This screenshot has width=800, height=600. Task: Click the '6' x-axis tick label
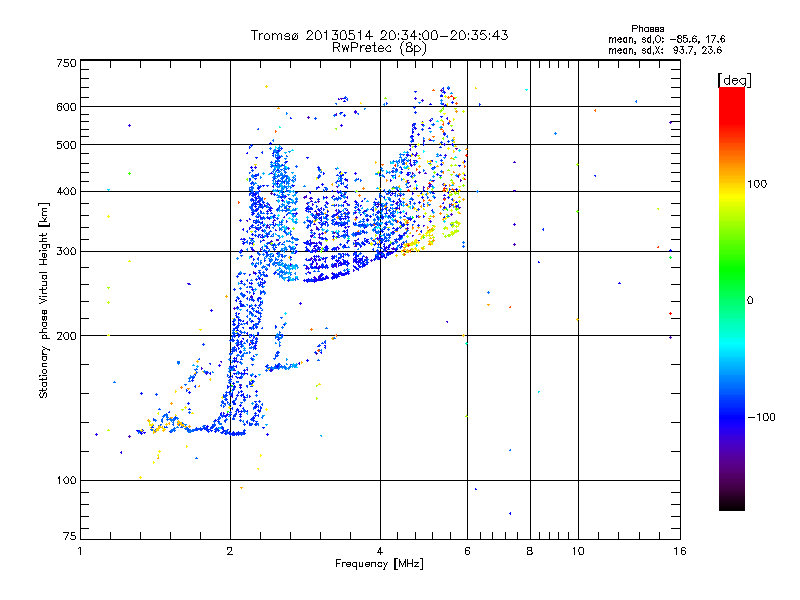[x=467, y=551]
